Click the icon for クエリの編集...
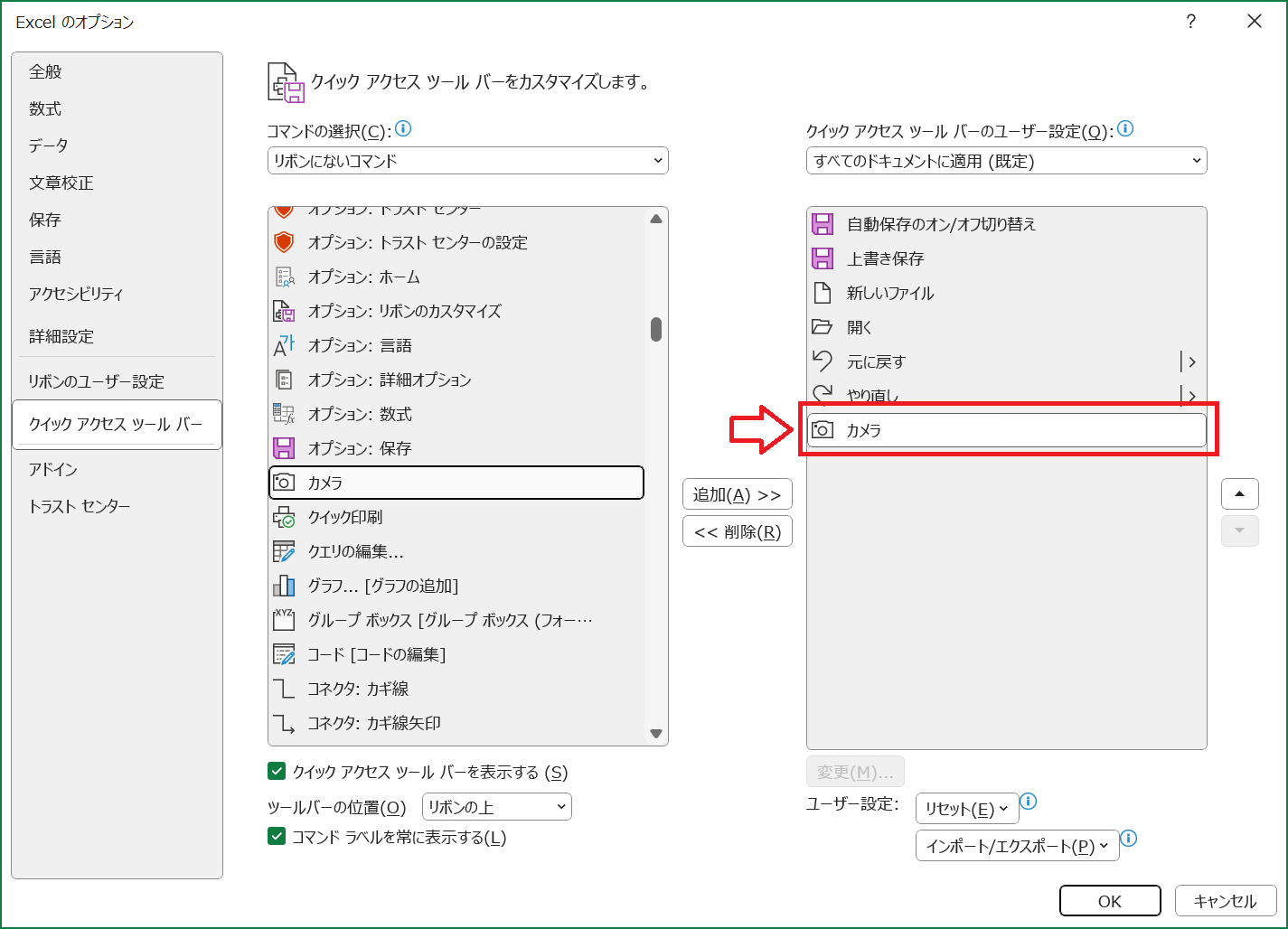This screenshot has width=1288, height=929. 284,551
